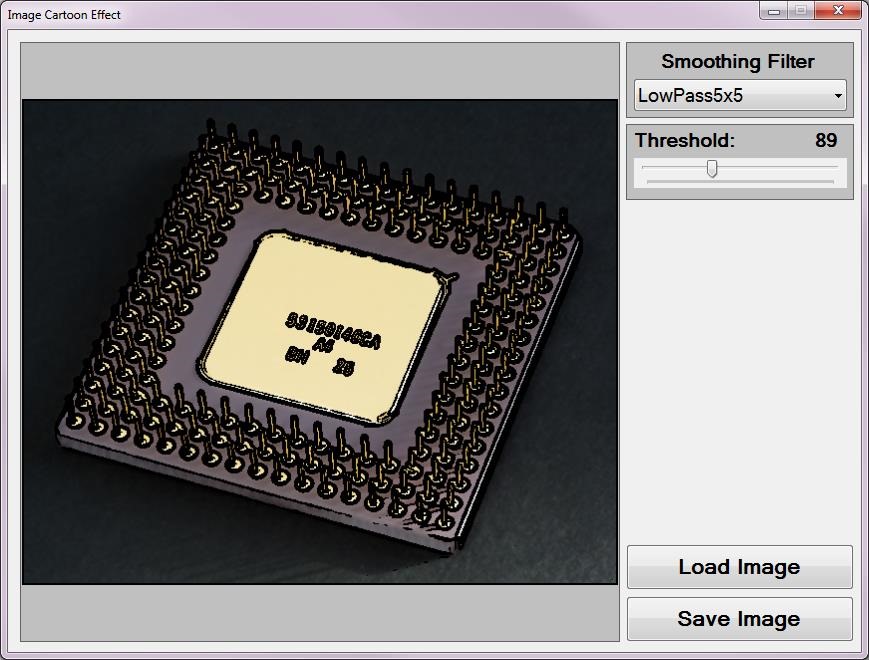
Task: Select the Smoothing Filter heading label
Action: pyautogui.click(x=738, y=62)
